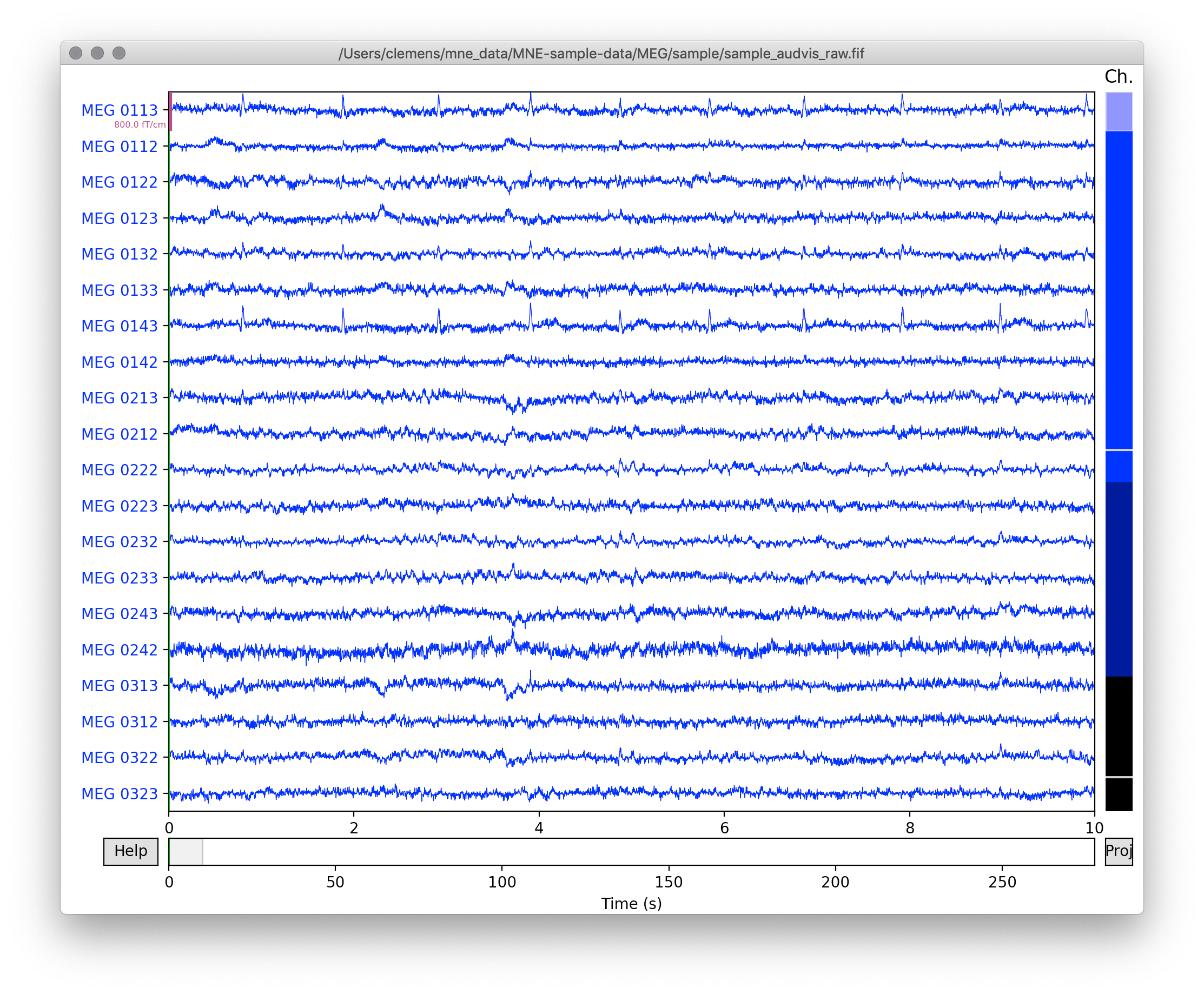Click the black section of the channel scrollbar

pos(1118,727)
